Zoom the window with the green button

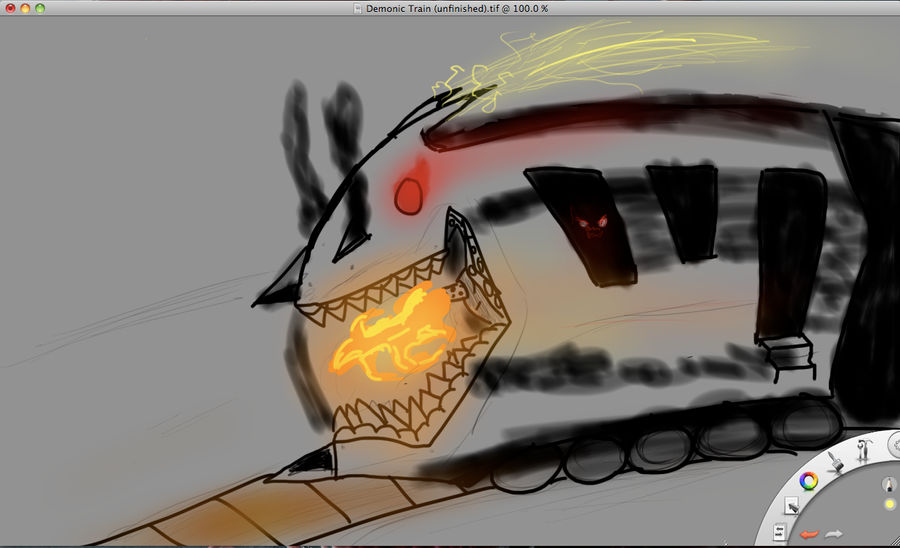pyautogui.click(x=40, y=8)
